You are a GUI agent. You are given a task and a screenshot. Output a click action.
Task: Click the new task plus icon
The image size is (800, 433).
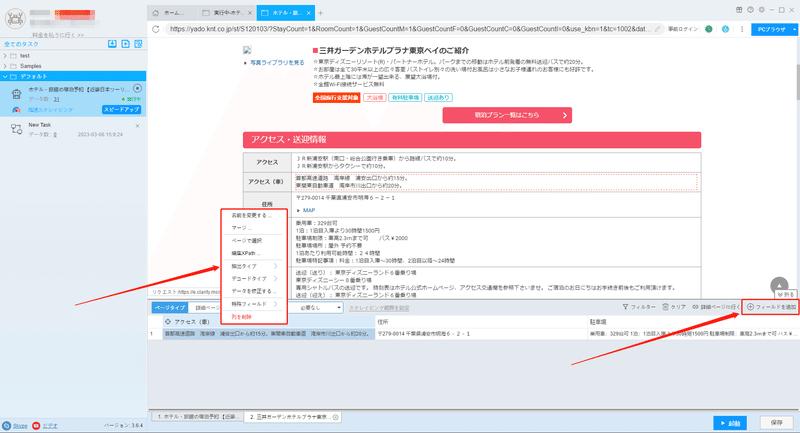pos(126,44)
